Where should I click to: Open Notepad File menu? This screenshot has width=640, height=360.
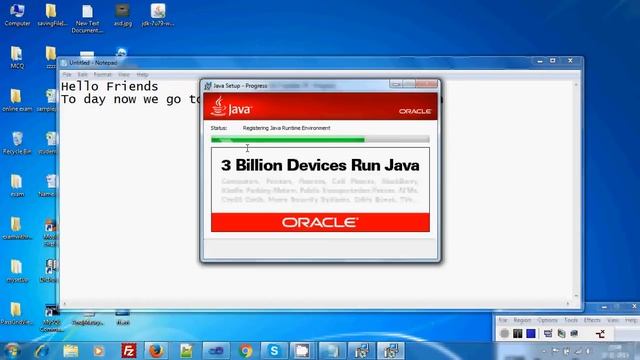click(67, 75)
